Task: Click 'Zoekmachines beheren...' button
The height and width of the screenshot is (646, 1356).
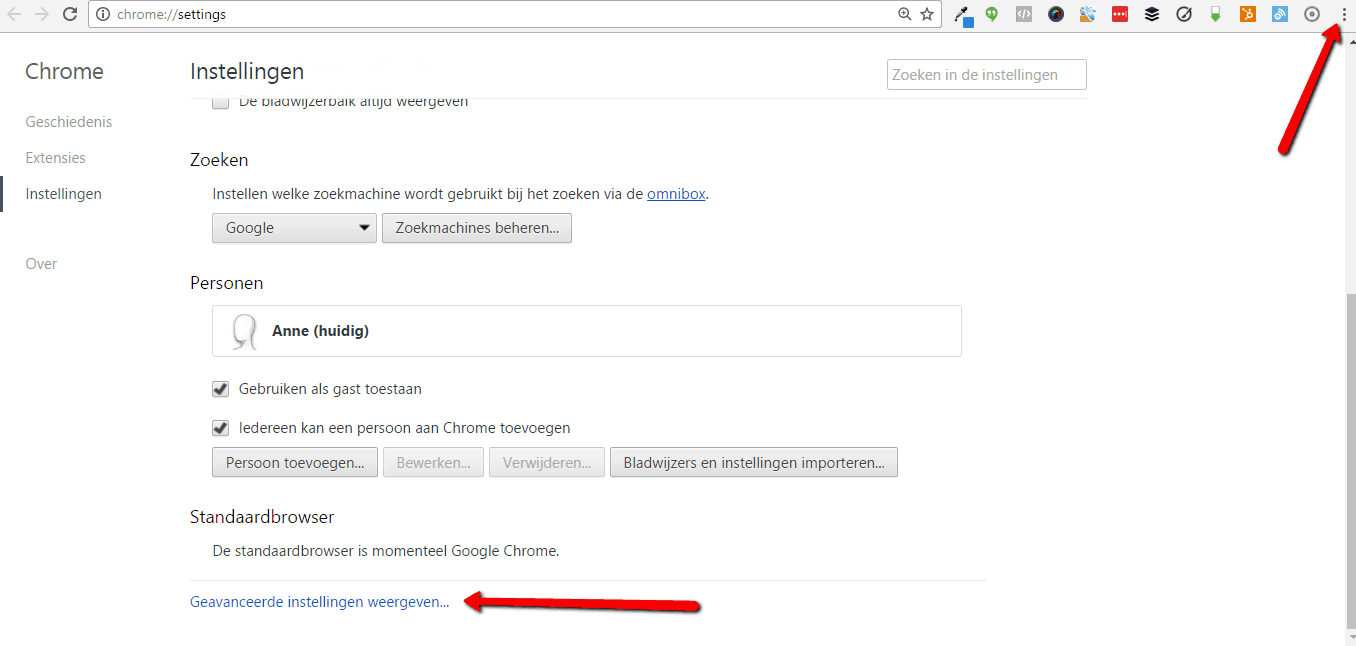Action: [477, 228]
